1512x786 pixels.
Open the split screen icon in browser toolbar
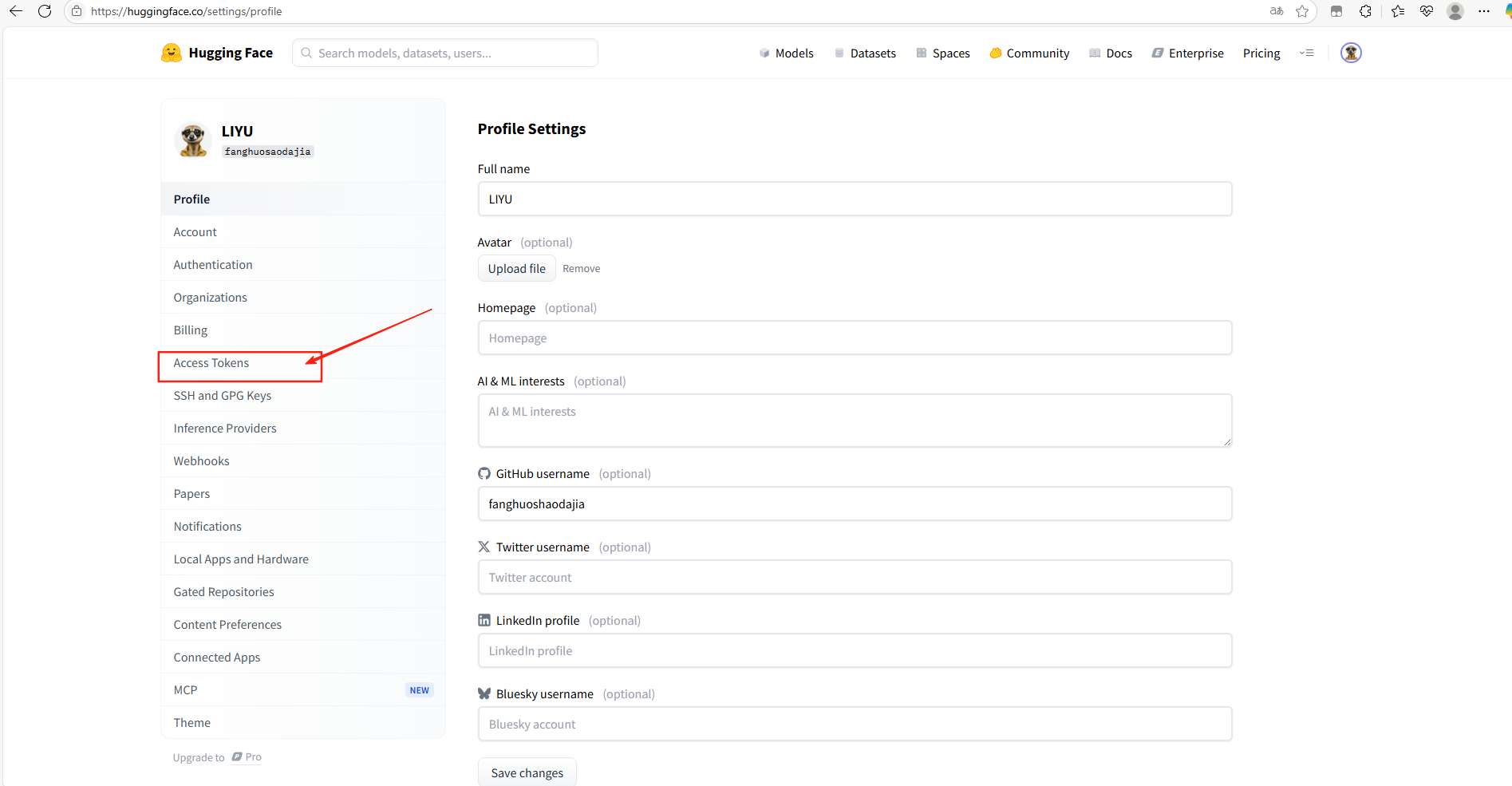[x=1336, y=11]
